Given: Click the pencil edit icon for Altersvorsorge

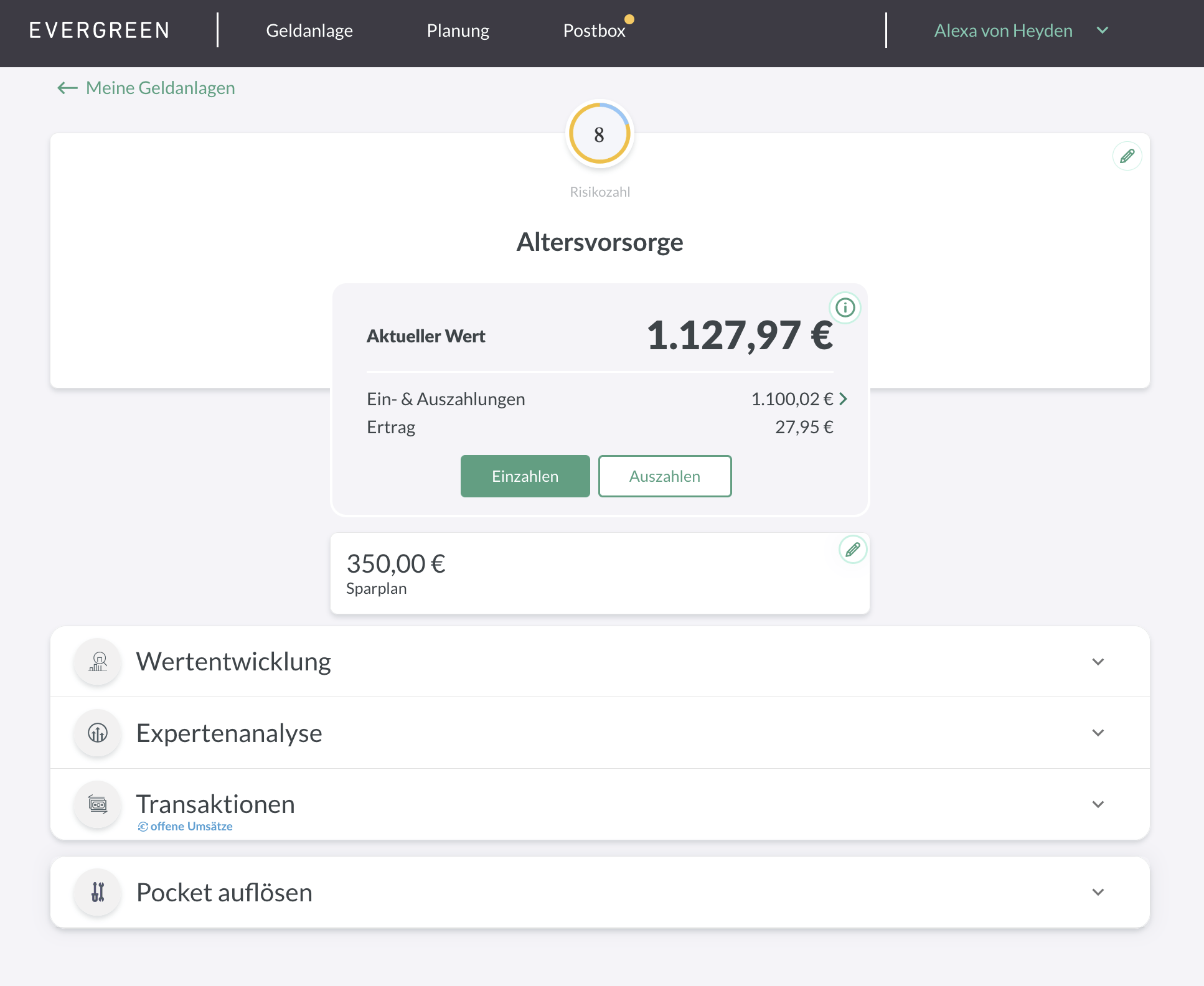Looking at the screenshot, I should (x=1127, y=156).
